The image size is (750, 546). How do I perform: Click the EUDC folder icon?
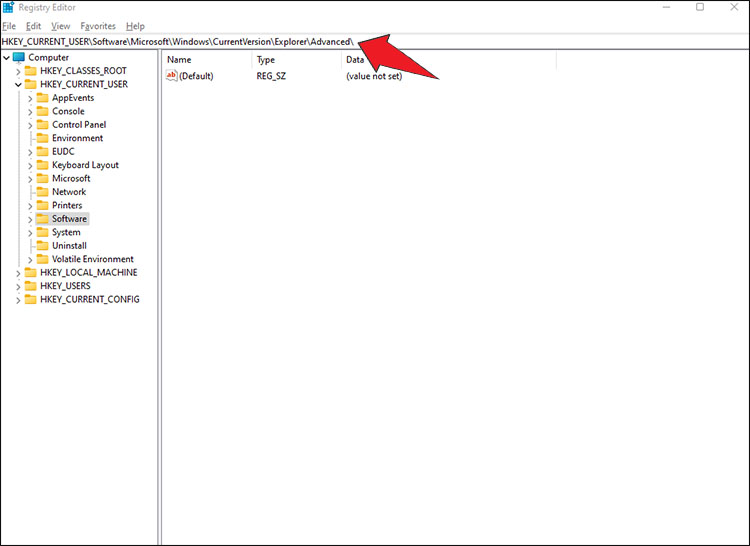point(43,151)
